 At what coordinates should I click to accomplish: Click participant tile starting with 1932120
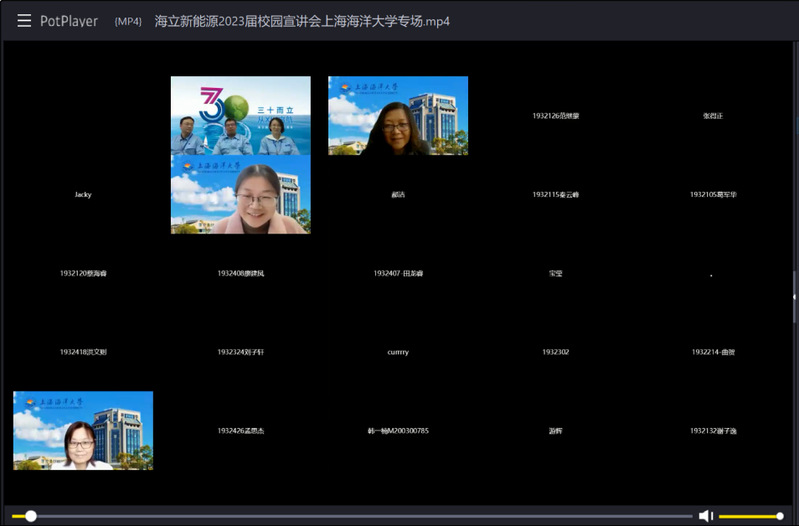click(x=83, y=273)
